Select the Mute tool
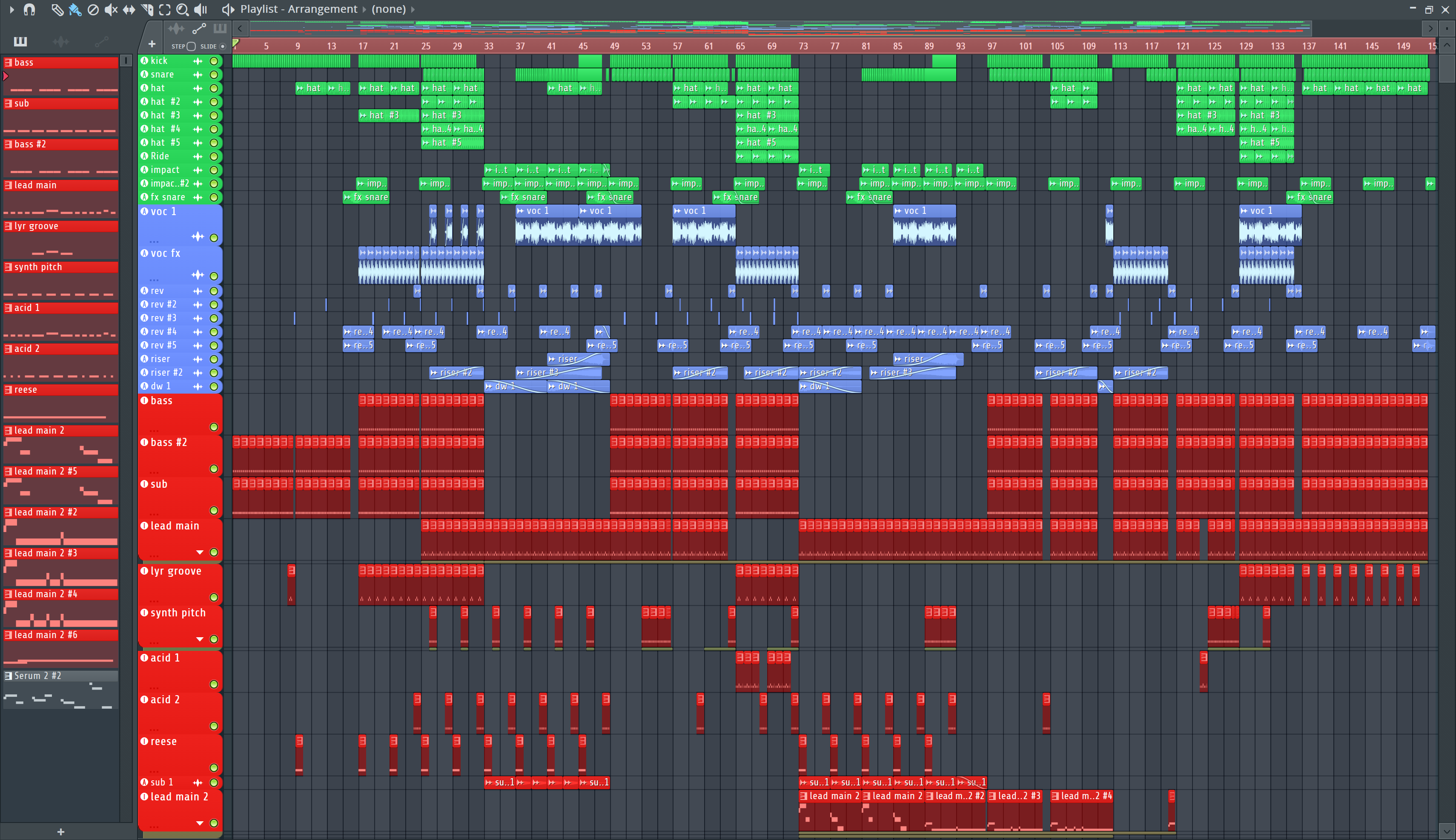The image size is (1456, 840). (111, 9)
